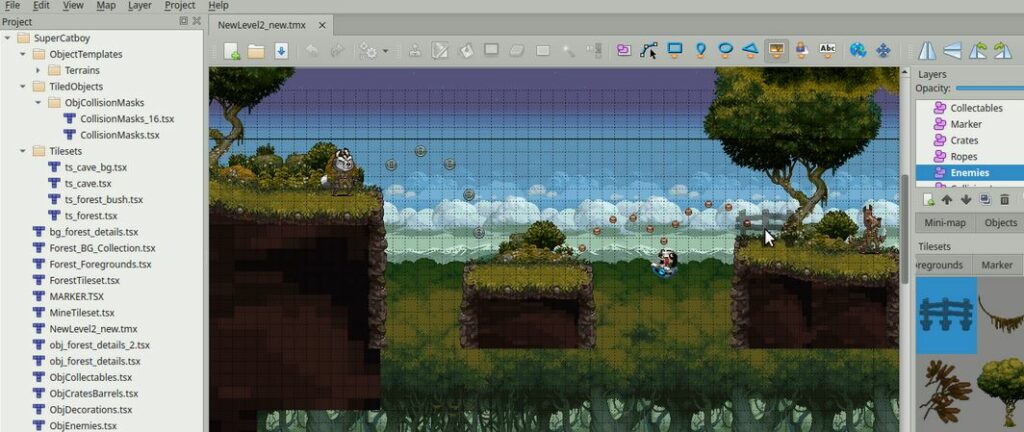Select the Insert Ellipse tool
The width and height of the screenshot is (1024, 432).
(726, 50)
